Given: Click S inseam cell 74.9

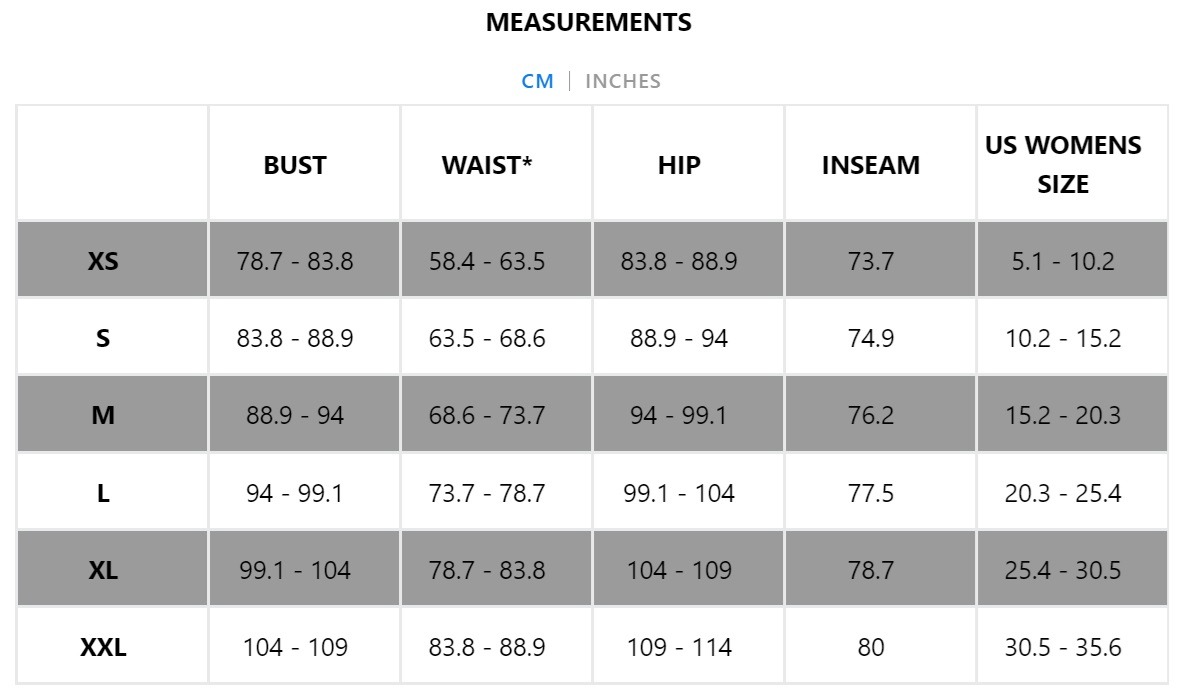Looking at the screenshot, I should tap(871, 338).
